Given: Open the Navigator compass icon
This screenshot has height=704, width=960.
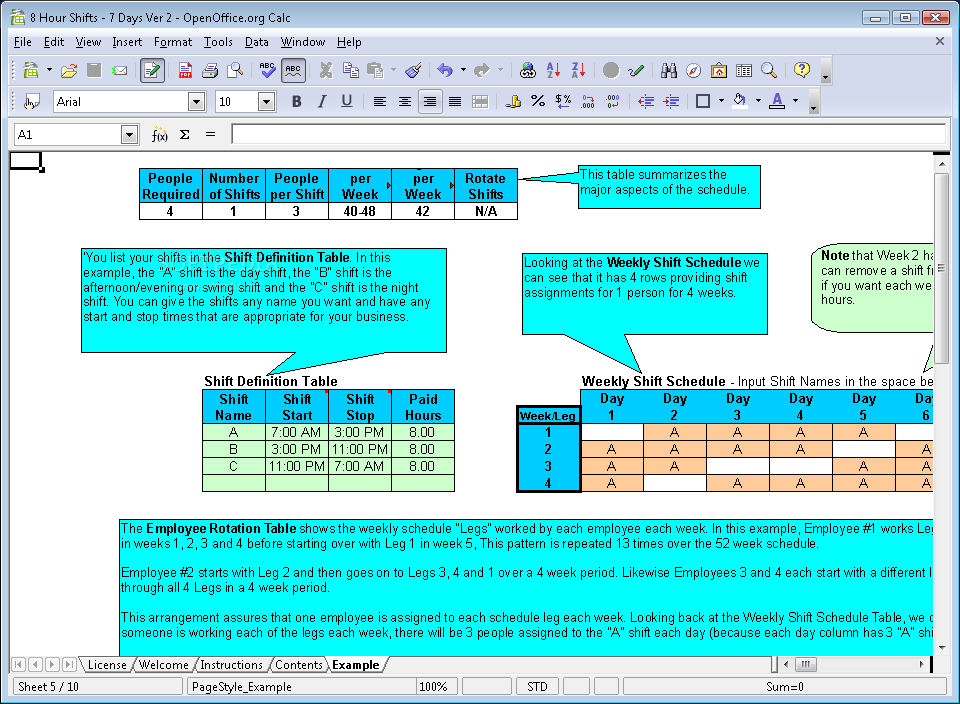Looking at the screenshot, I should [694, 70].
